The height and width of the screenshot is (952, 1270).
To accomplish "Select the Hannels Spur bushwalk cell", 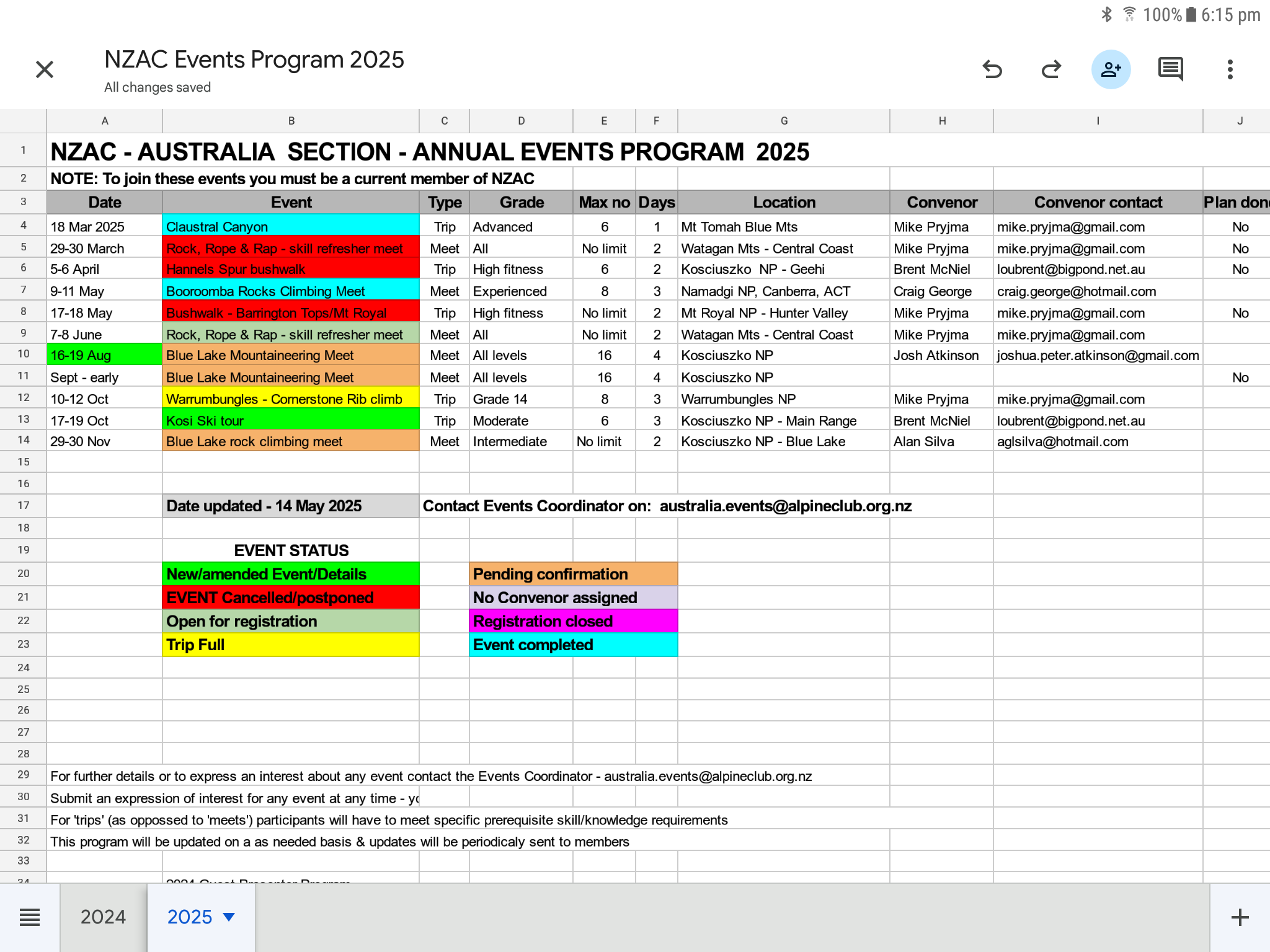I will [291, 268].
